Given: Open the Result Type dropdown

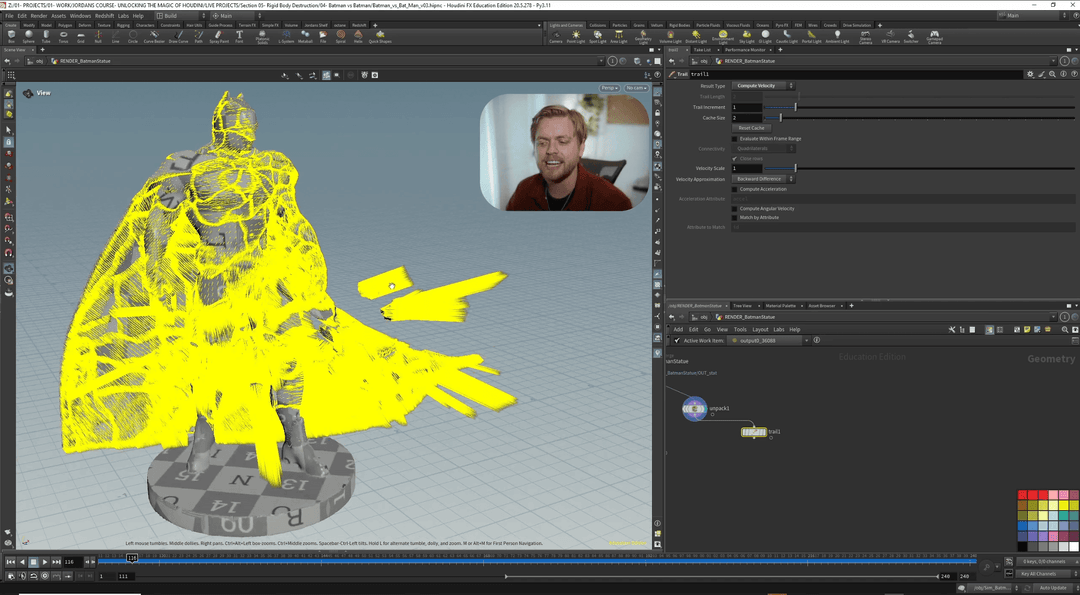Looking at the screenshot, I should click(x=763, y=86).
